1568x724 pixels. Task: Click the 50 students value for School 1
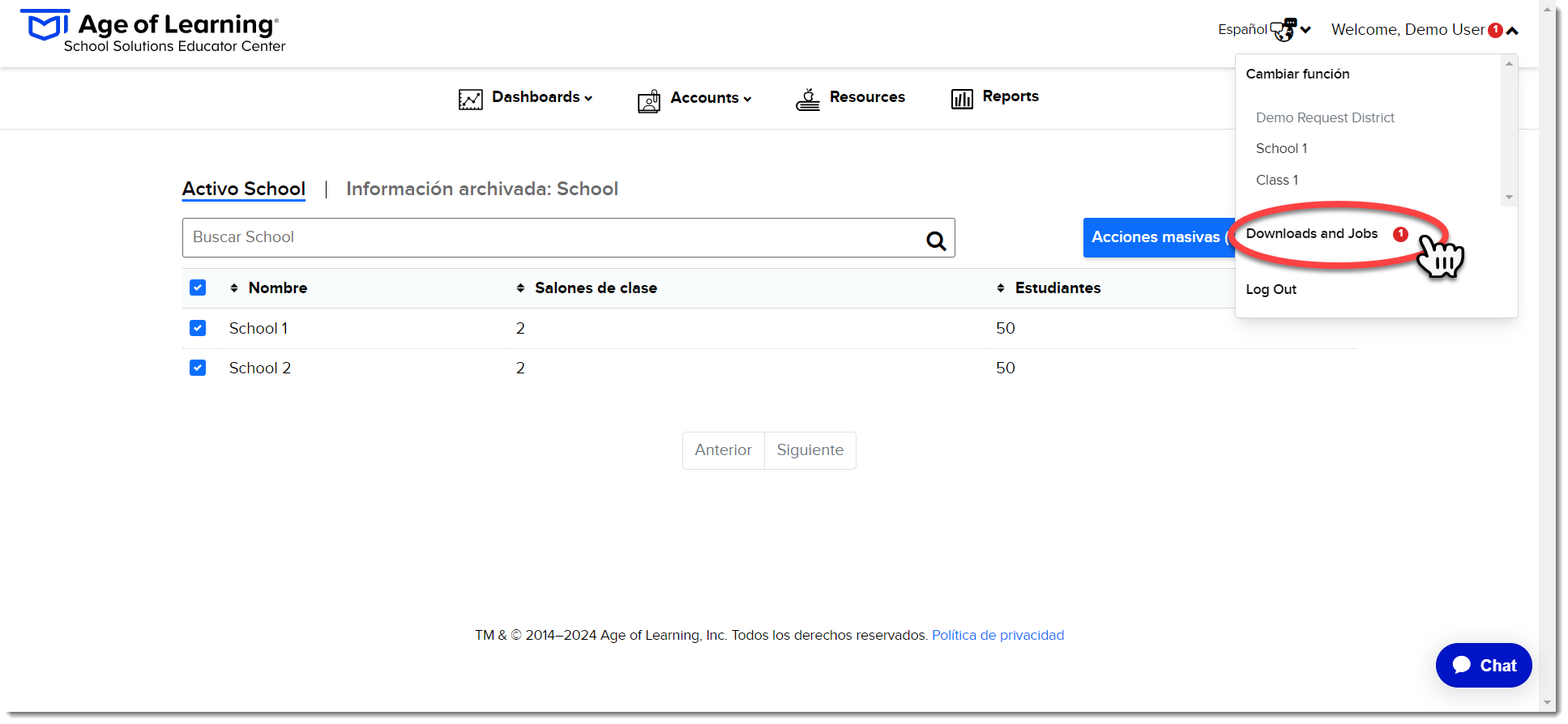click(1006, 328)
